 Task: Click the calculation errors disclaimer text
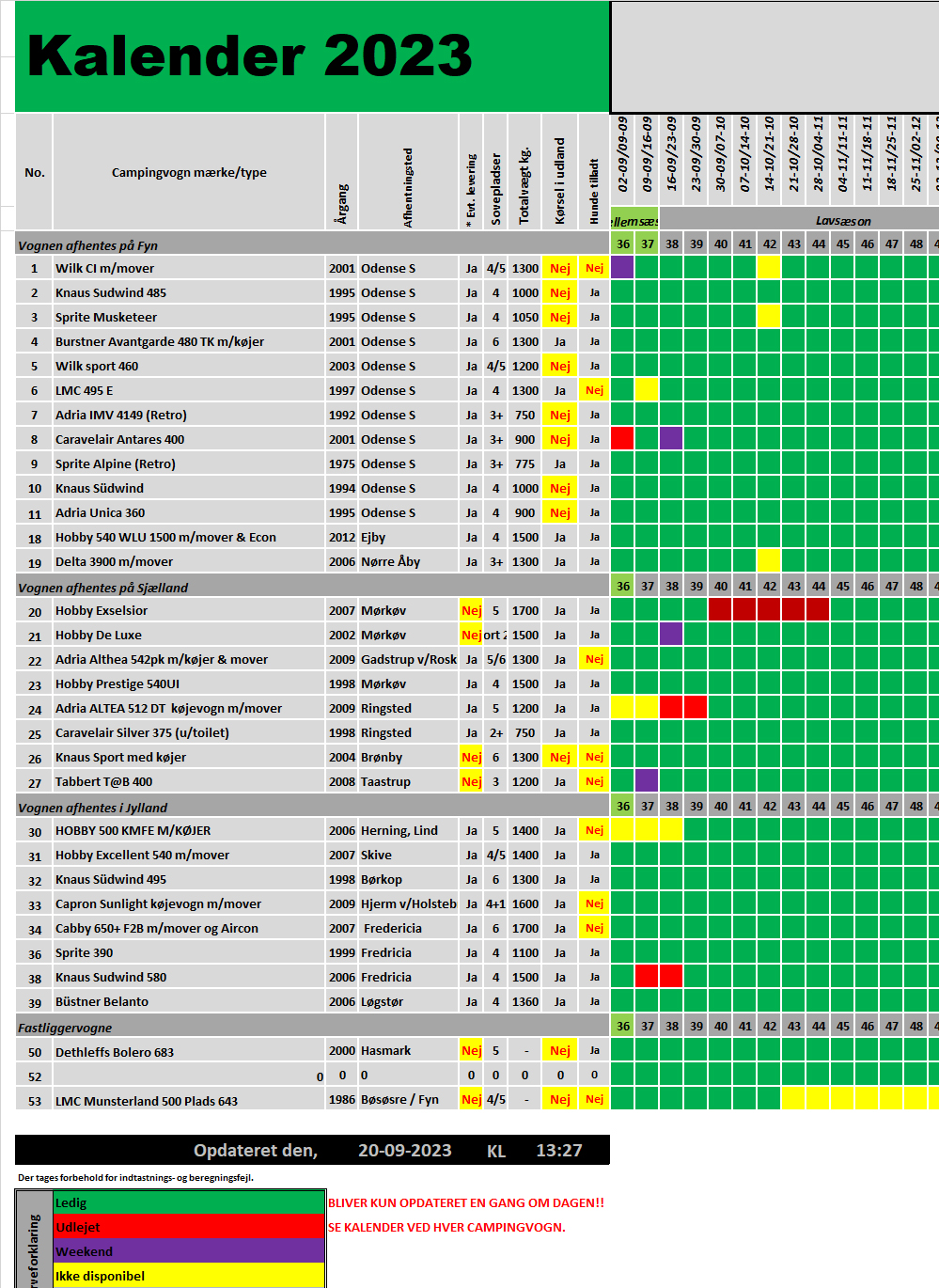135,1177
